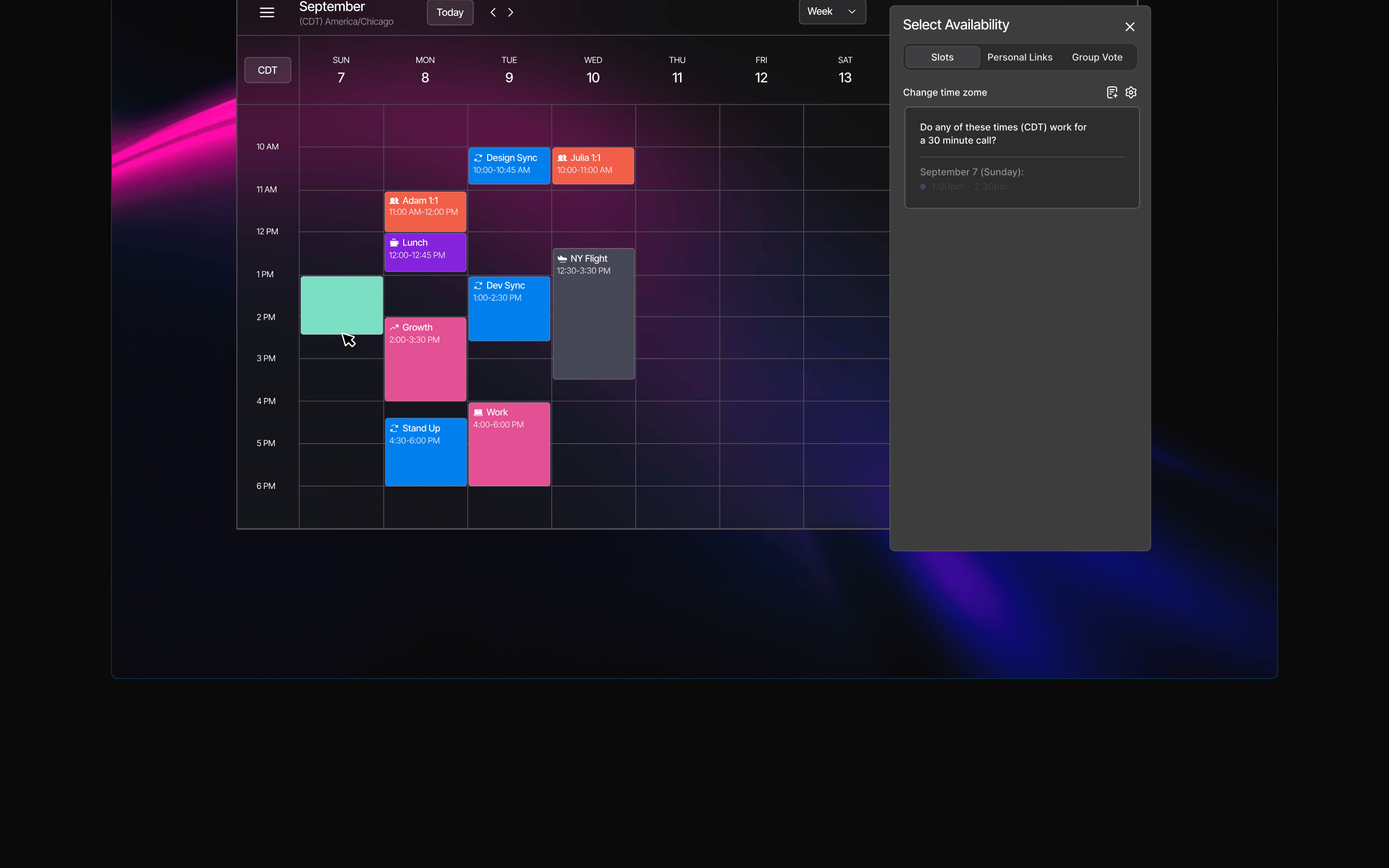The image size is (1389, 868).
Task: Select the Slots tab
Action: (x=942, y=57)
